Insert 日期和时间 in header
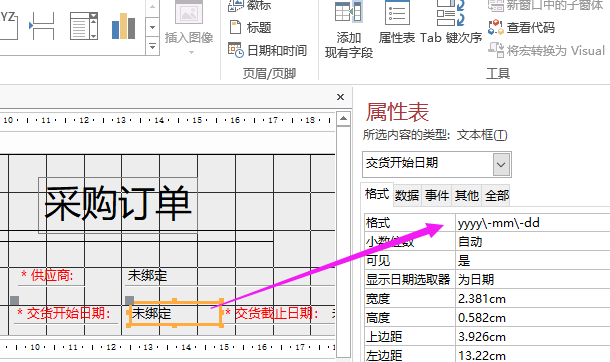610x362 pixels. click(x=236, y=50)
